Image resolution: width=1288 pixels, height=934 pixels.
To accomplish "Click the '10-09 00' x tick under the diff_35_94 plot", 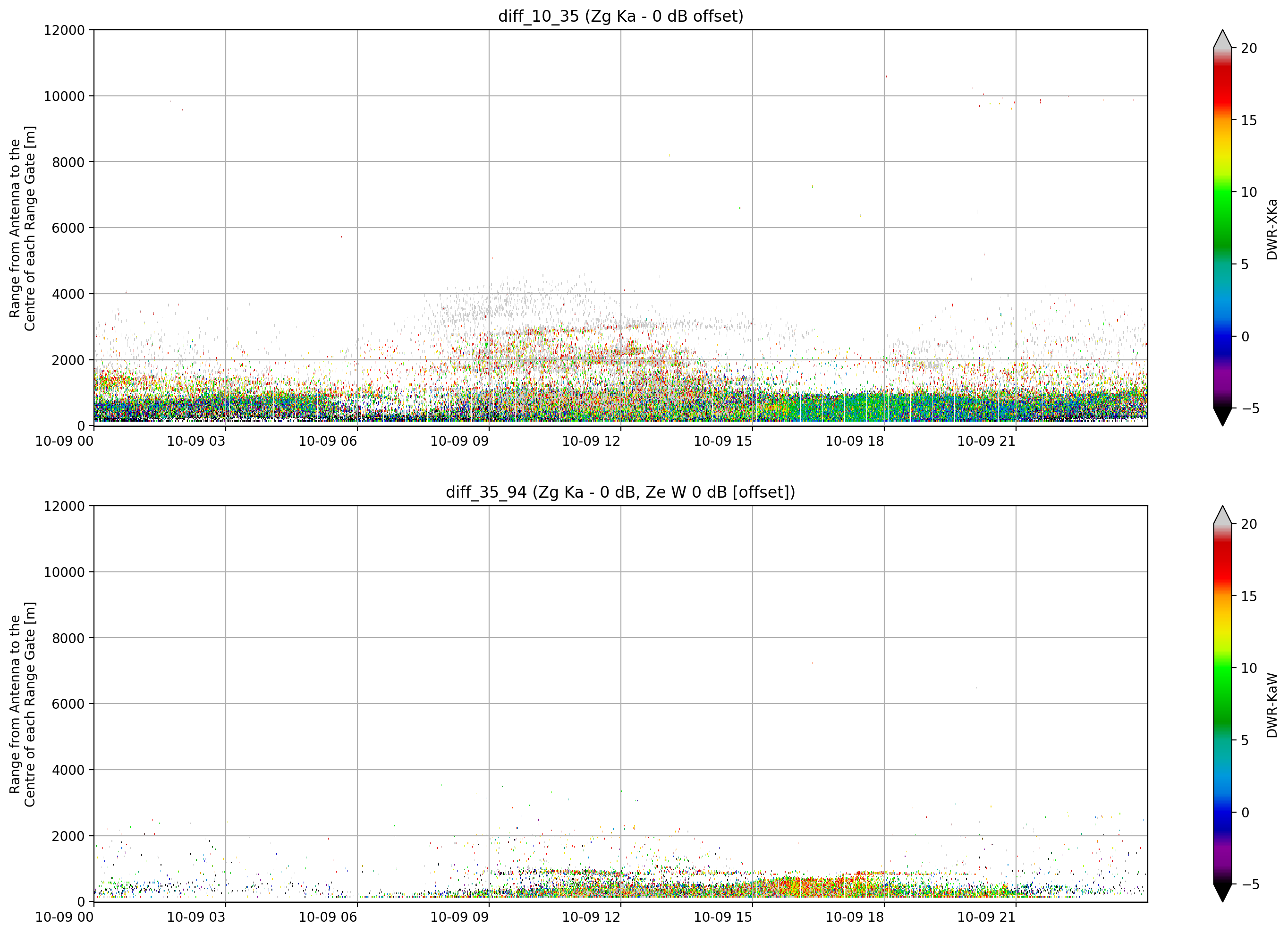I will click(64, 917).
